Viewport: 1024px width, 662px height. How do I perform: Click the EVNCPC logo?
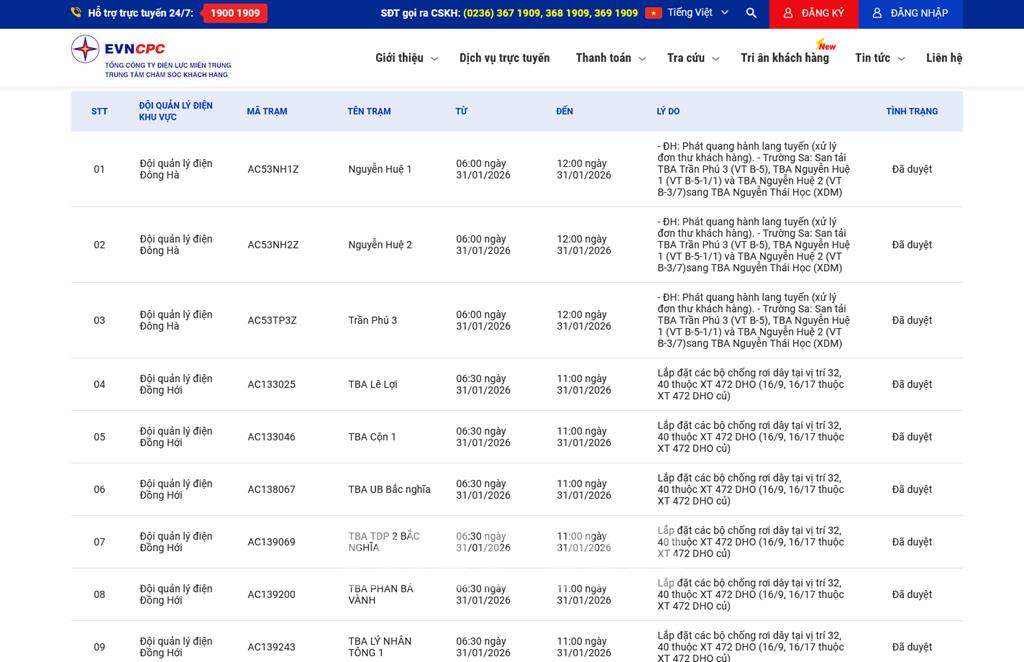[150, 57]
